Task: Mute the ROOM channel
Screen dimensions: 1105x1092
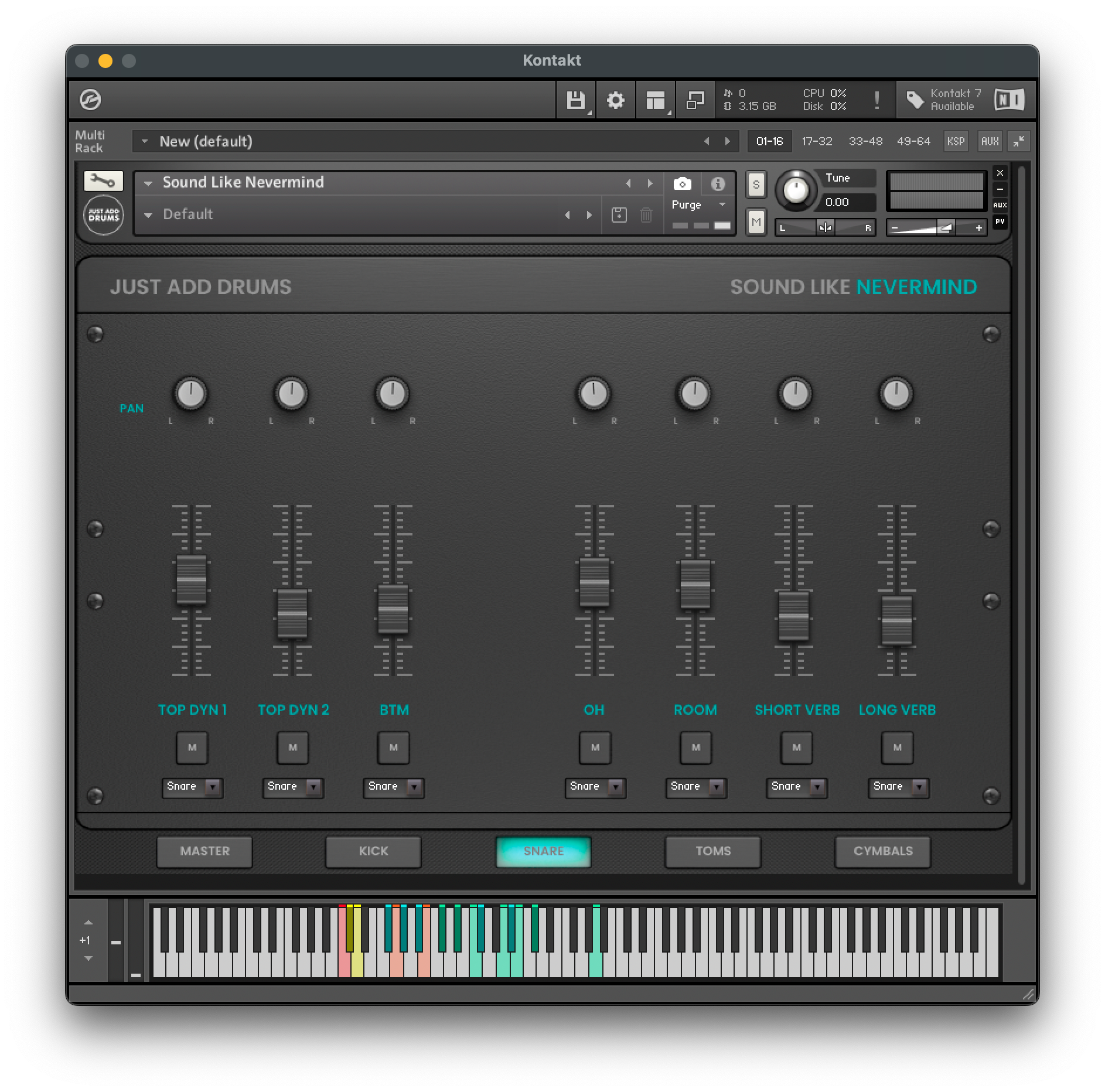Action: pyautogui.click(x=696, y=748)
